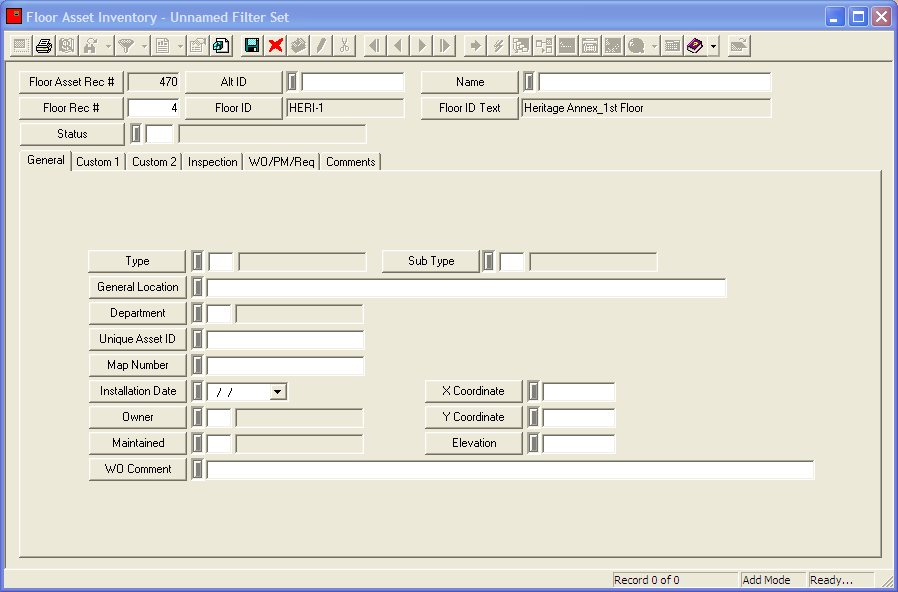Image resolution: width=898 pixels, height=592 pixels.
Task: Click the funnel filter toolbar icon
Action: 126,46
